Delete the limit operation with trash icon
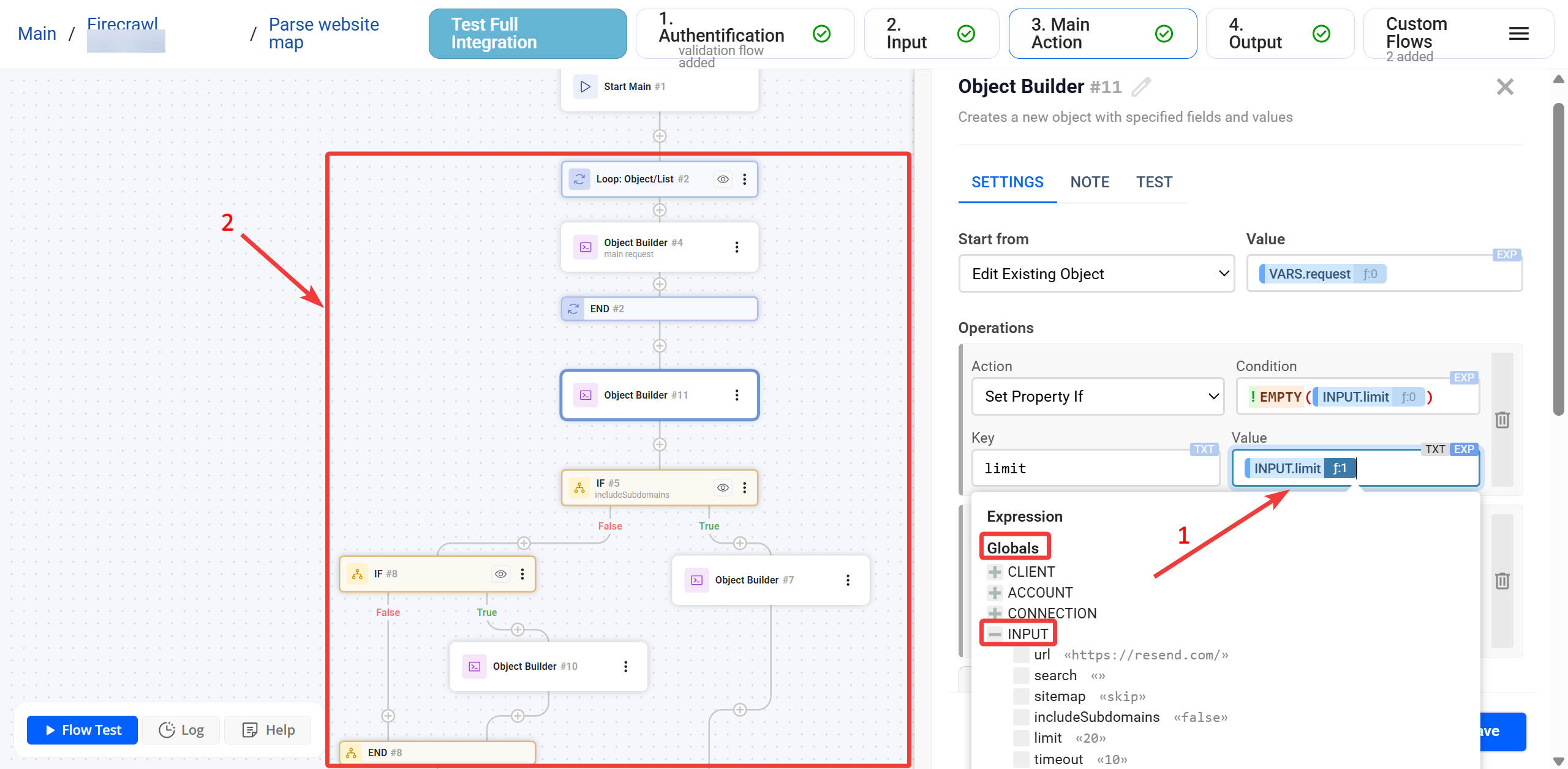This screenshot has width=1568, height=769. pos(1502,420)
